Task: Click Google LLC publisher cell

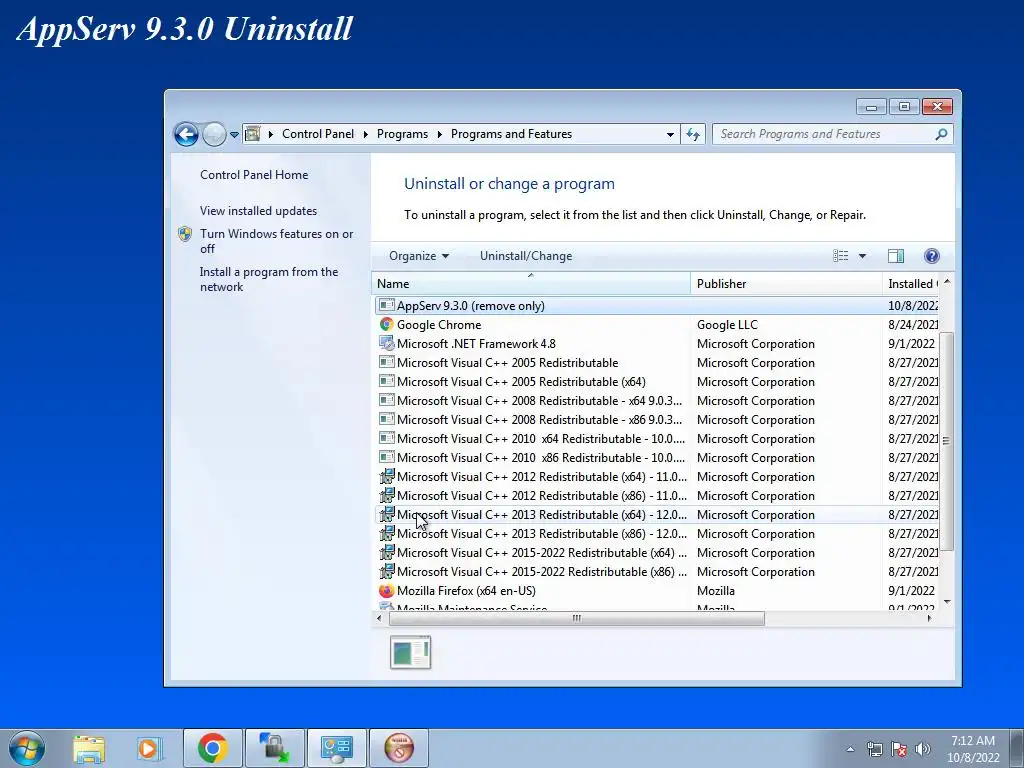Action: [727, 325]
